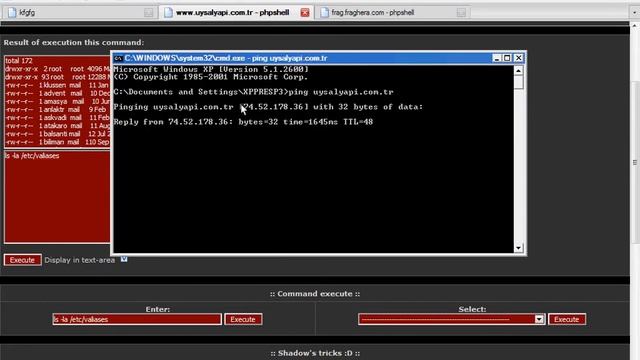
Task: Click the ping command prompt line in cmd
Action: (253, 92)
